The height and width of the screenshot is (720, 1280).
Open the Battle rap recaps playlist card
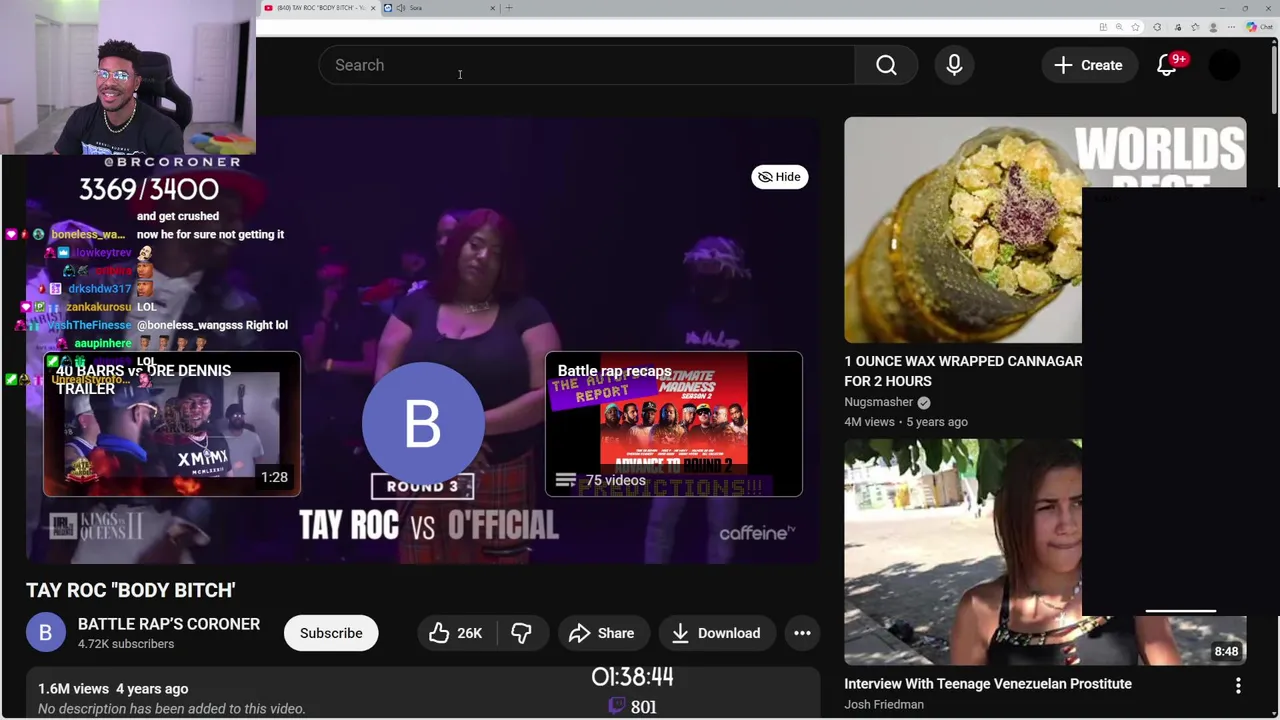click(x=673, y=424)
